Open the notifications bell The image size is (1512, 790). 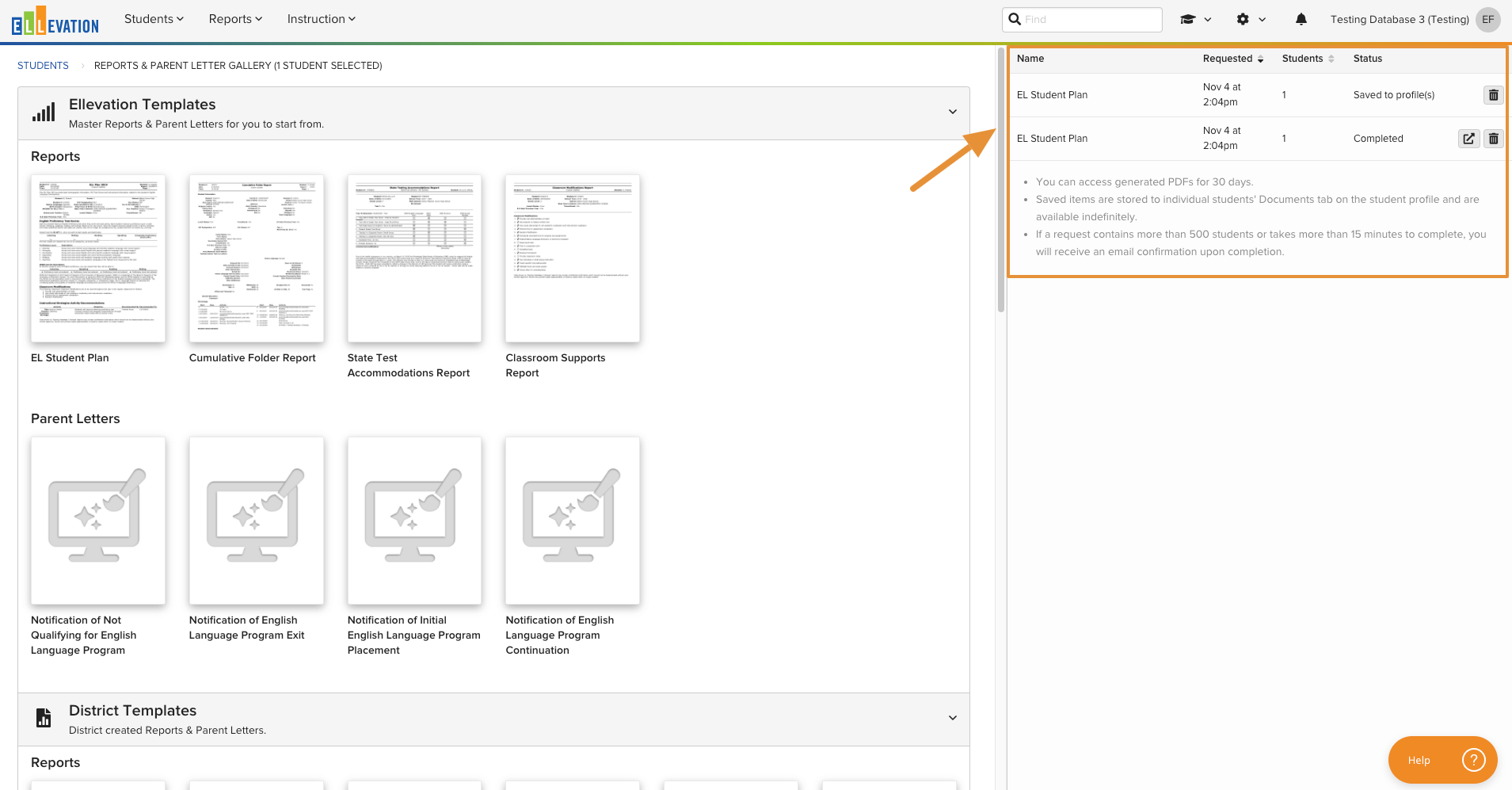pos(1301,19)
